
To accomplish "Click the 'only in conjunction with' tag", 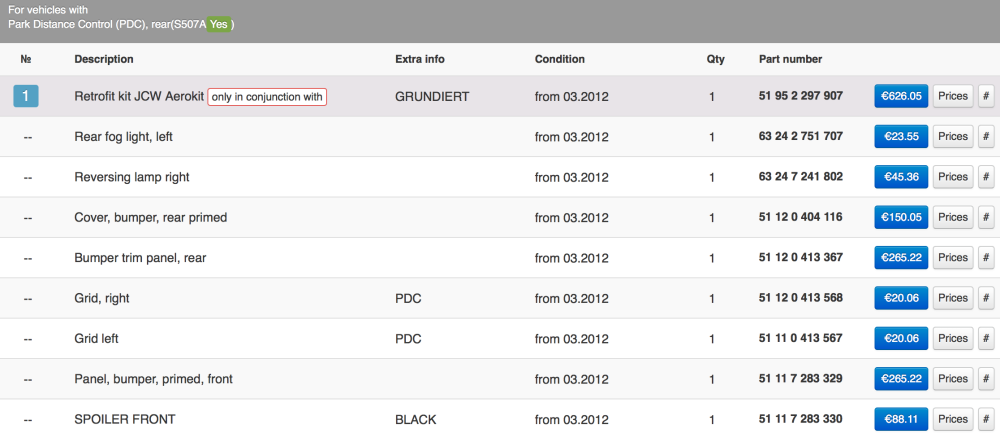I will pos(267,97).
